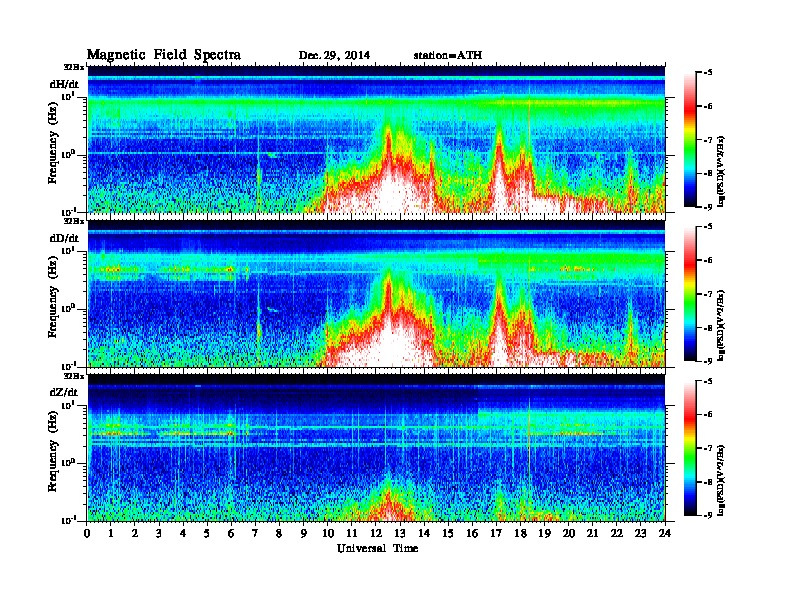The image size is (792, 612).
Task: Click hour 2 on the Universal Time axis
Action: coord(135,533)
